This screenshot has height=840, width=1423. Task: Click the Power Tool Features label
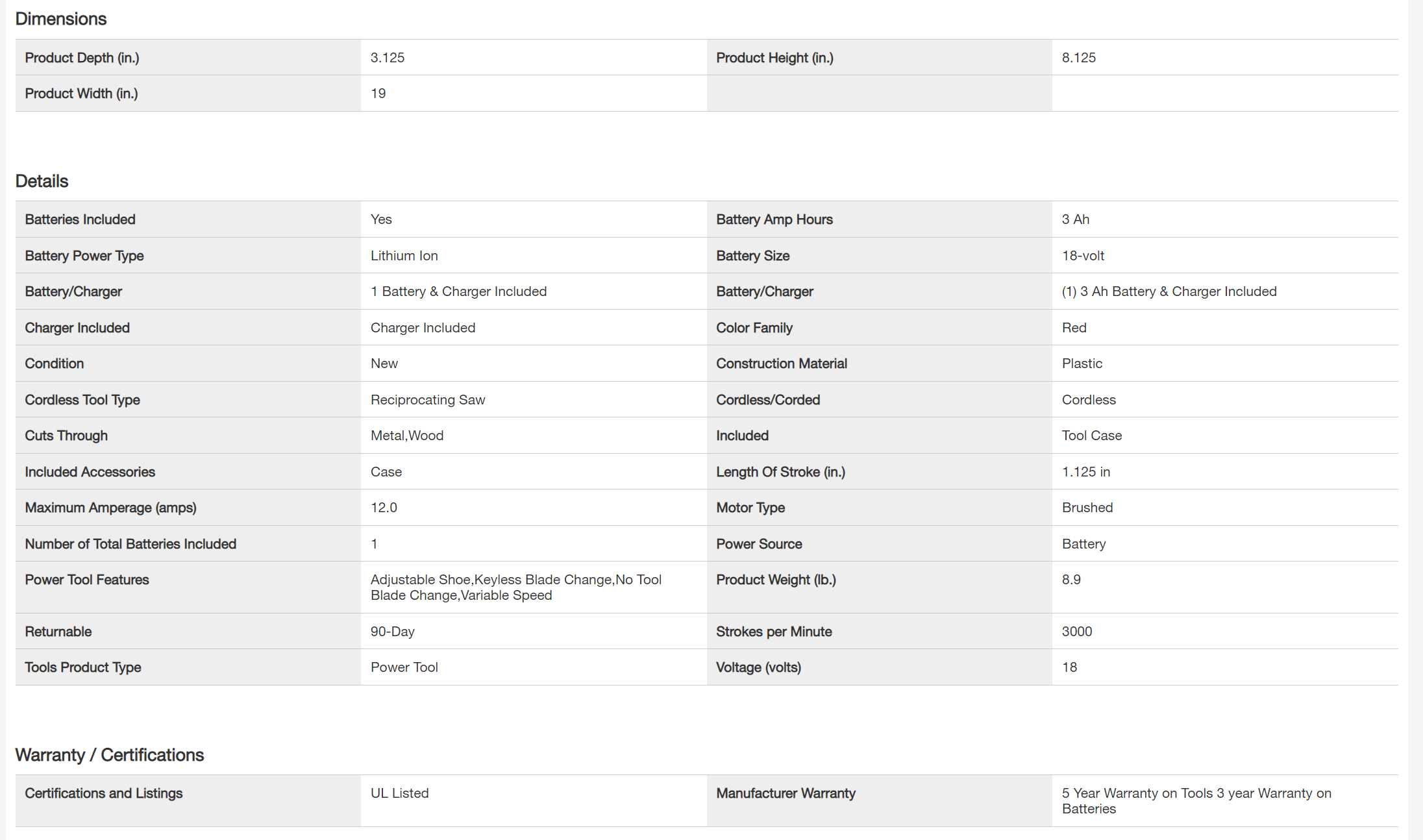(86, 580)
